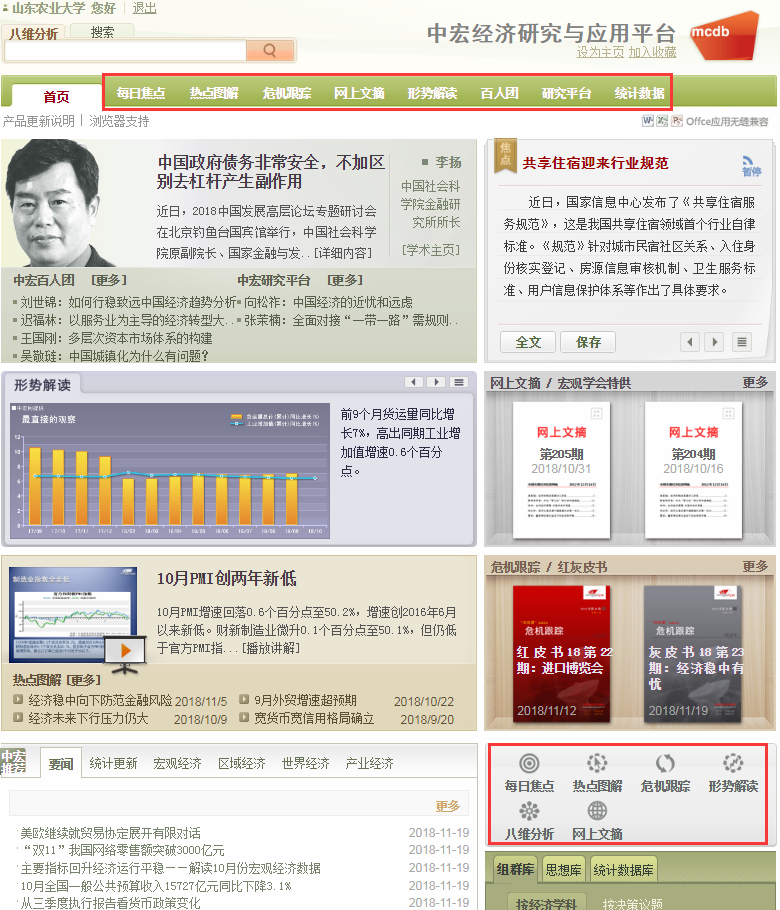Image resolution: width=780 pixels, height=910 pixels.
Task: Open list menu in focus news panel
Action: point(741,342)
